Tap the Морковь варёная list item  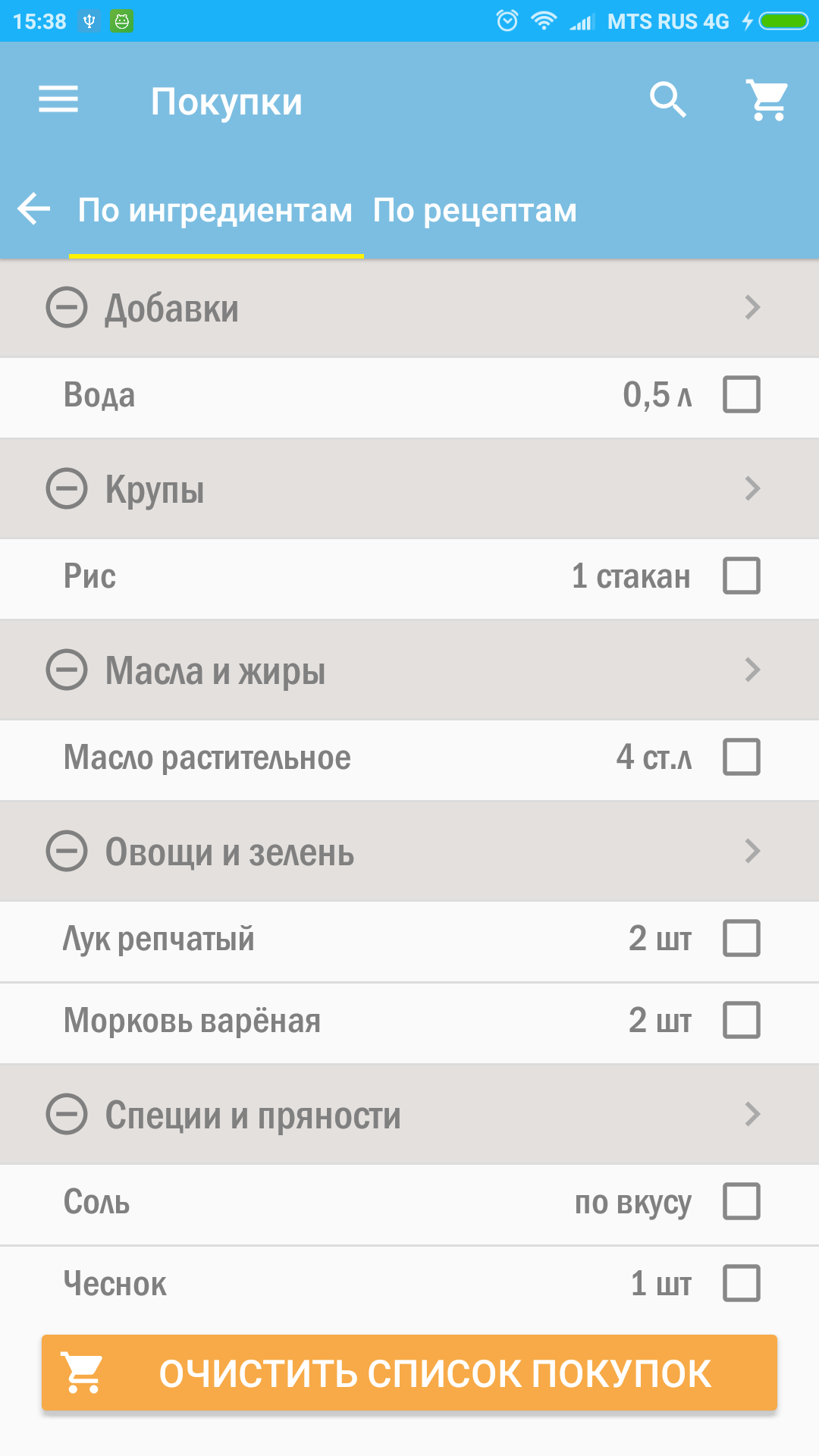(x=193, y=1021)
